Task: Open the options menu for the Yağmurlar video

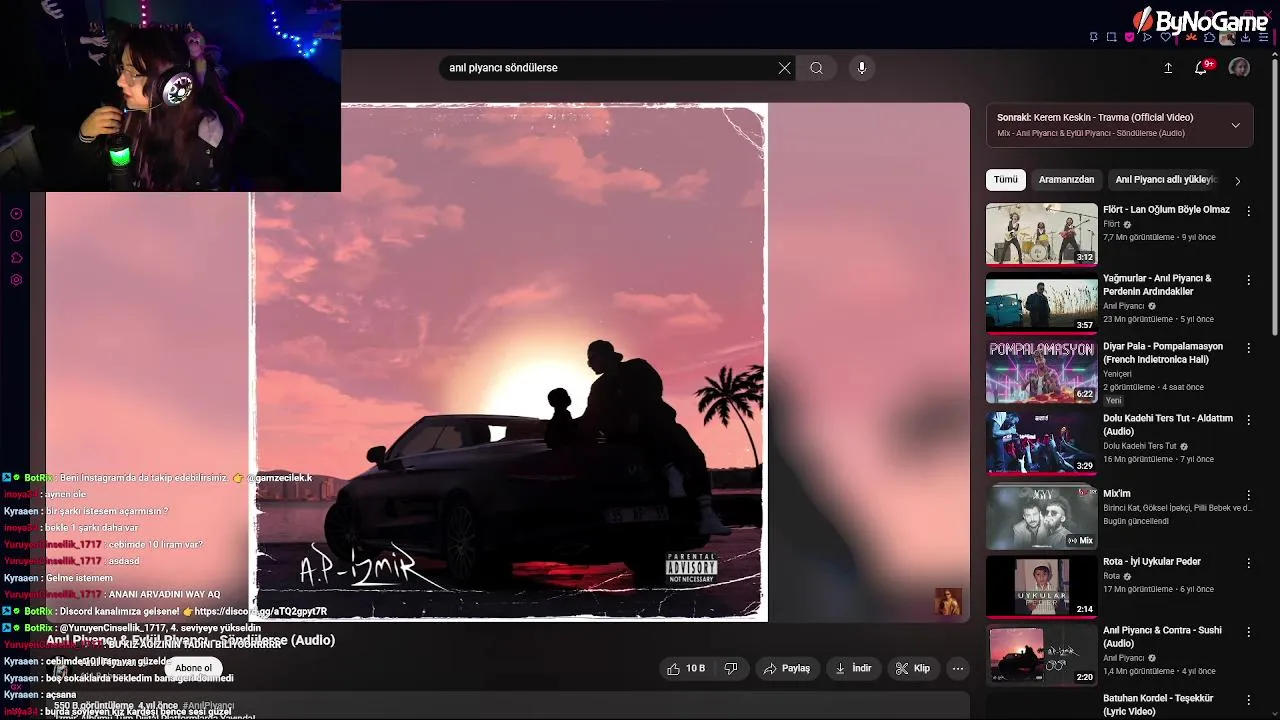Action: [x=1248, y=280]
